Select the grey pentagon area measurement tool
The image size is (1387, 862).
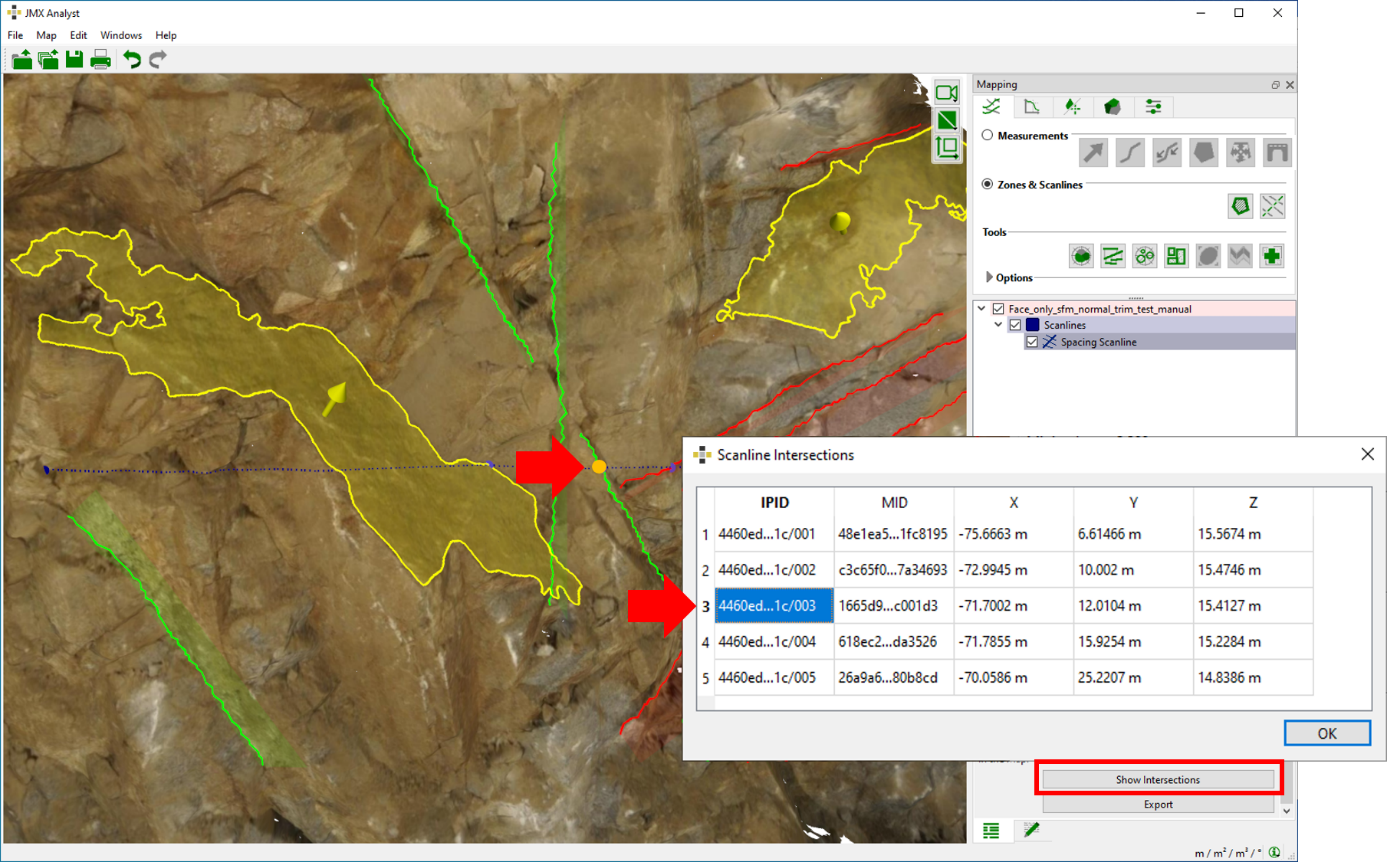(x=1204, y=152)
